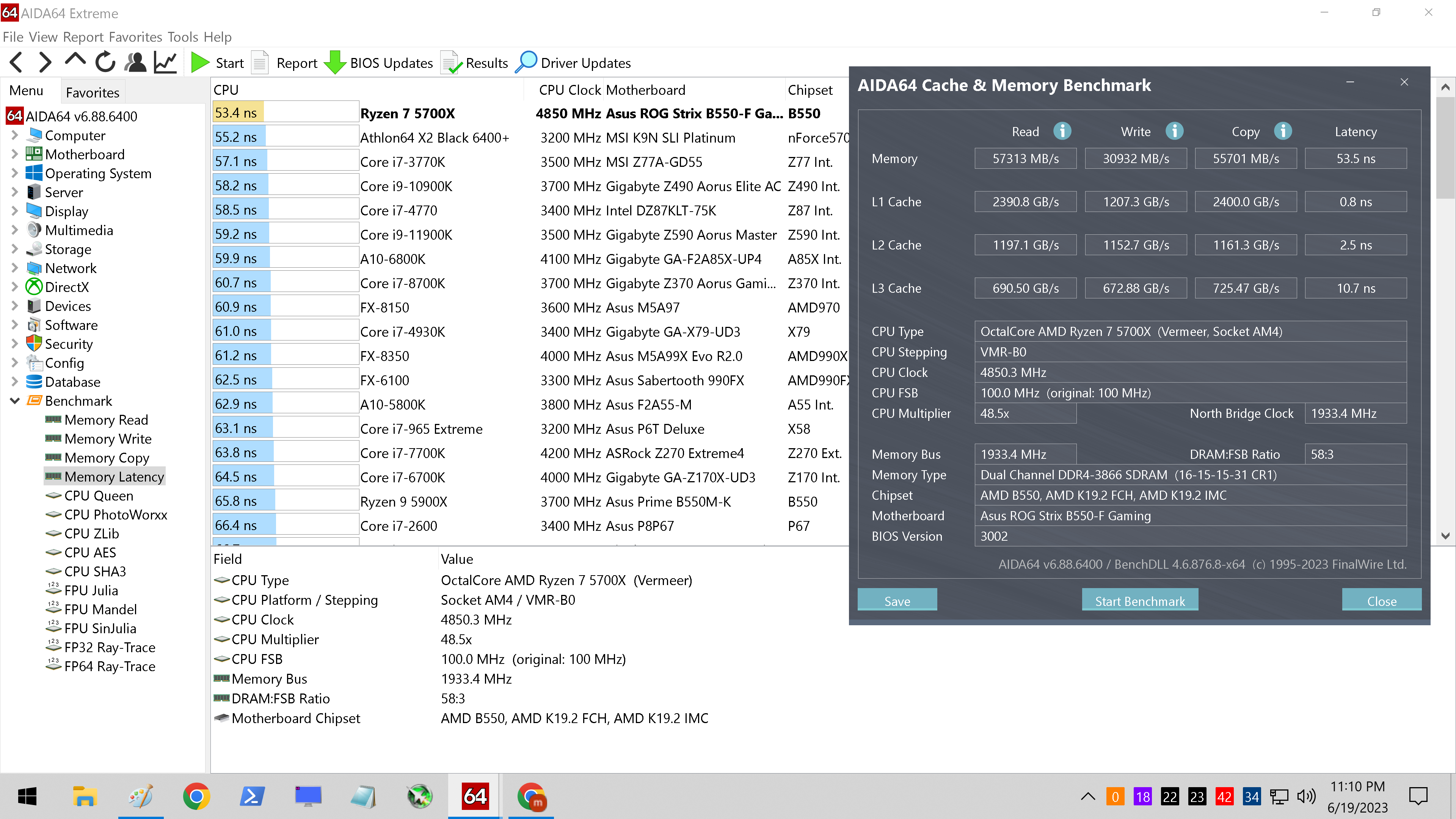Viewport: 1456px width, 819px height.
Task: Expand the Storage category
Action: (x=15, y=249)
